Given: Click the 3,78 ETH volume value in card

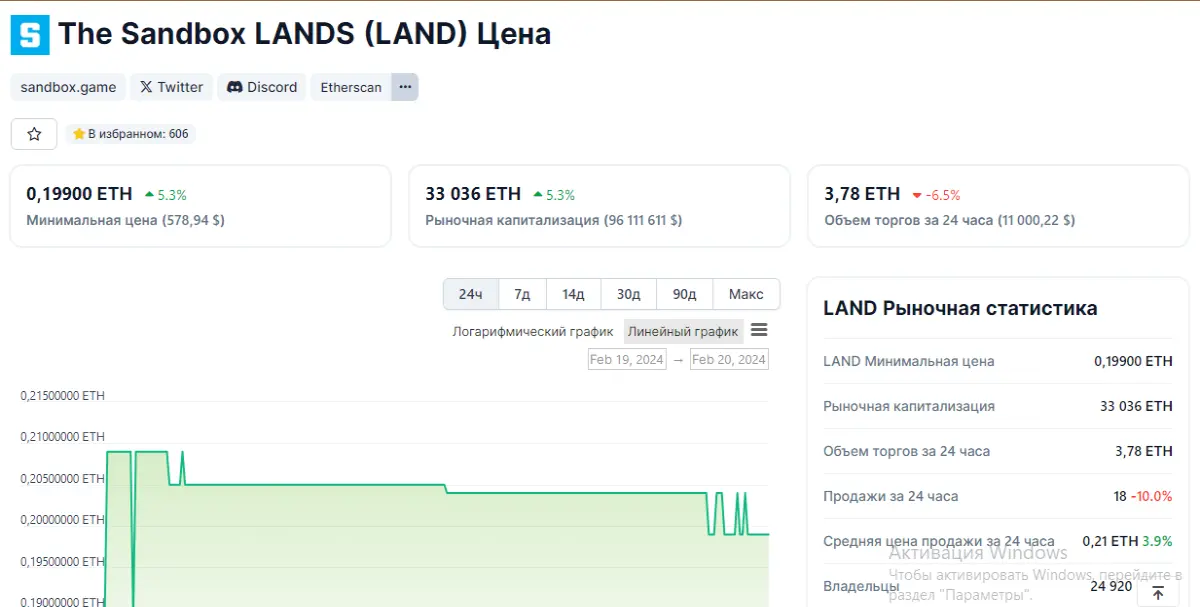Looking at the screenshot, I should pyautogui.click(x=862, y=194).
